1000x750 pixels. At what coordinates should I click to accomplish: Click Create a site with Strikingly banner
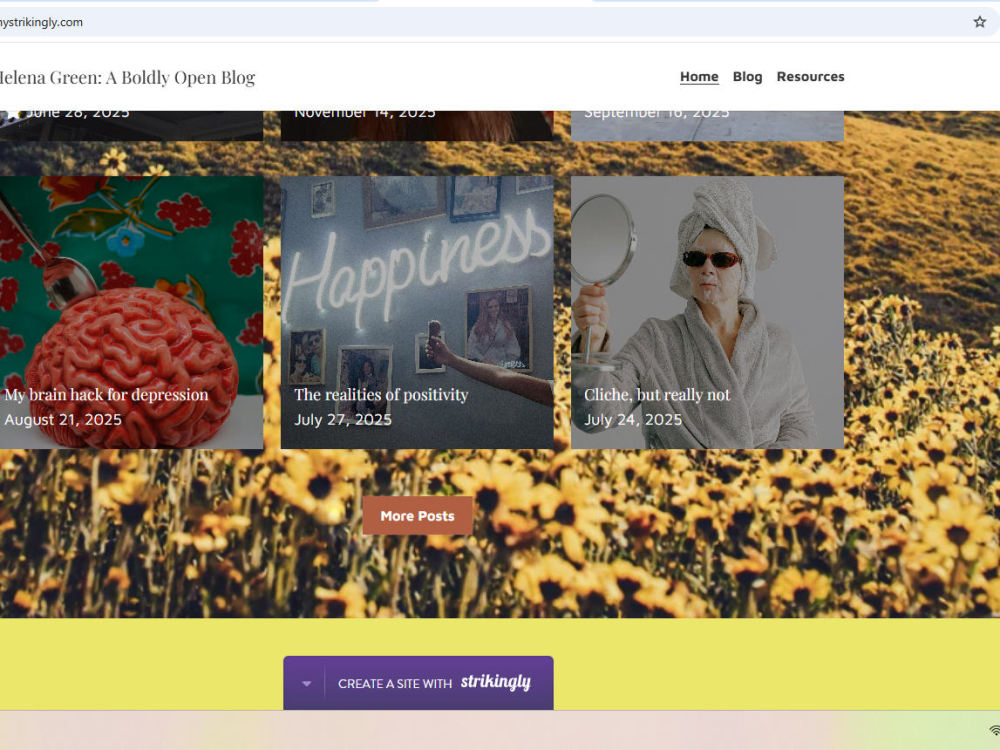click(x=418, y=683)
